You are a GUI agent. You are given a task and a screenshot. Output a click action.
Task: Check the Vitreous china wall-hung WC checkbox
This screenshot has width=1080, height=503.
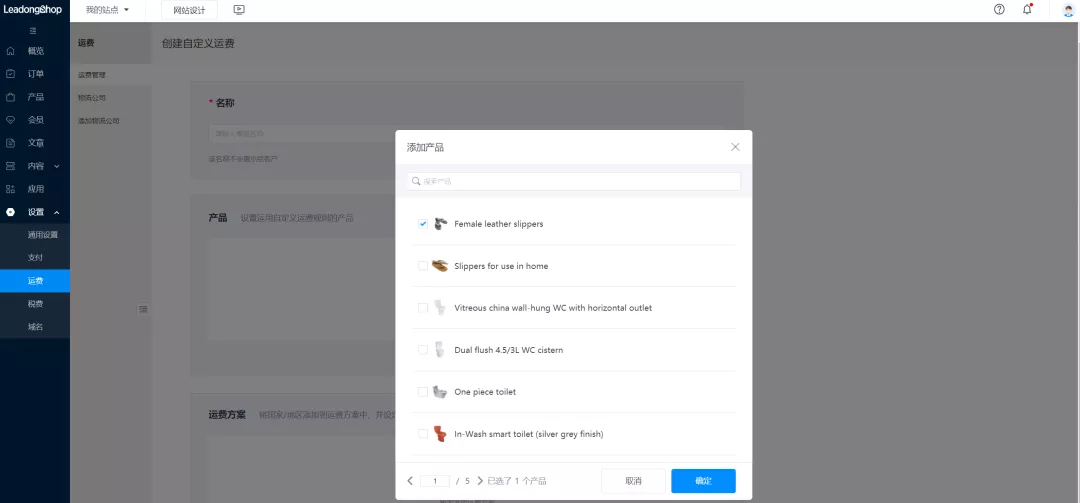423,308
